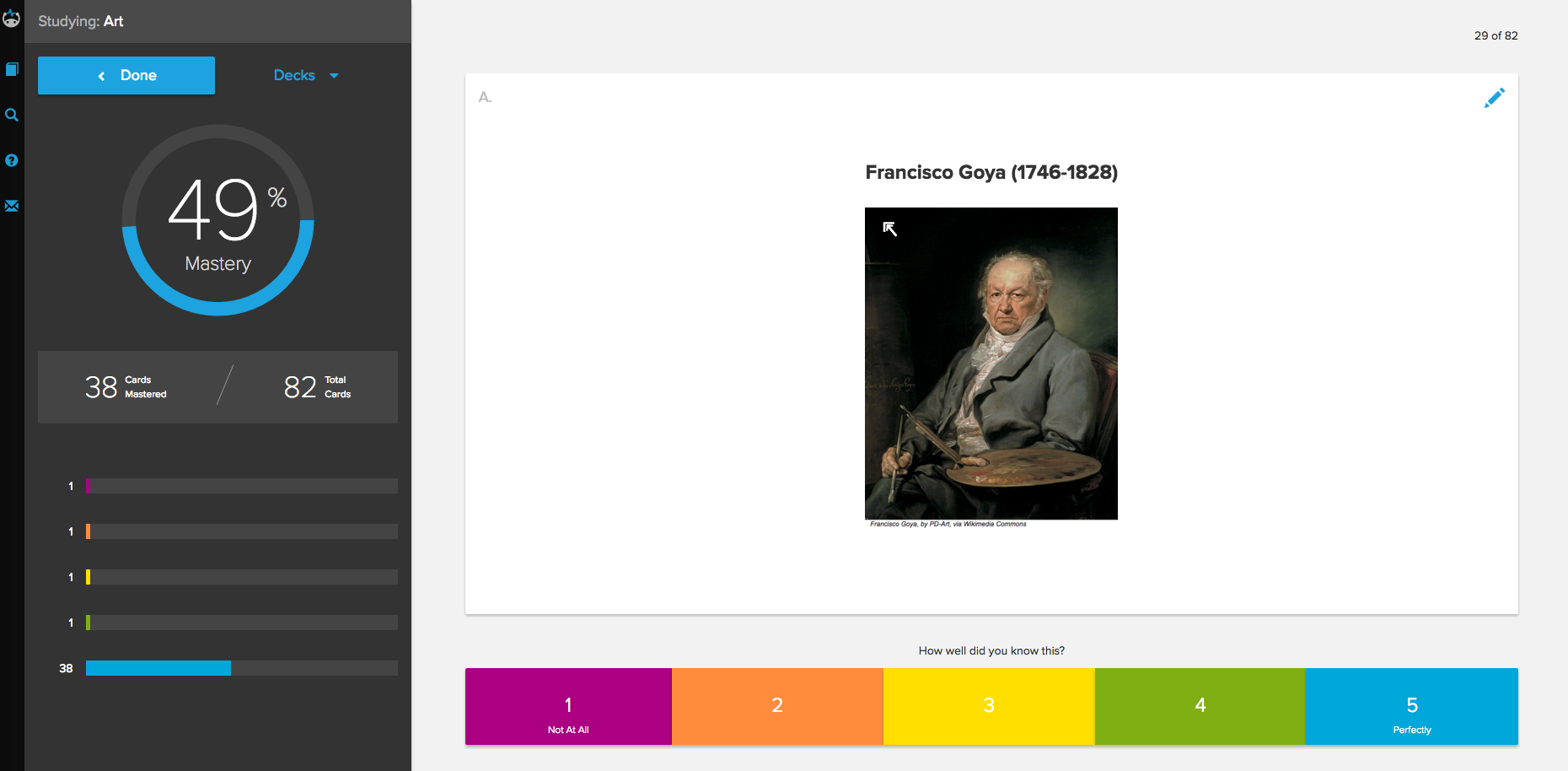Viewport: 1568px width, 771px height.
Task: Click the Francisco Goya portrait image
Action: click(991, 364)
